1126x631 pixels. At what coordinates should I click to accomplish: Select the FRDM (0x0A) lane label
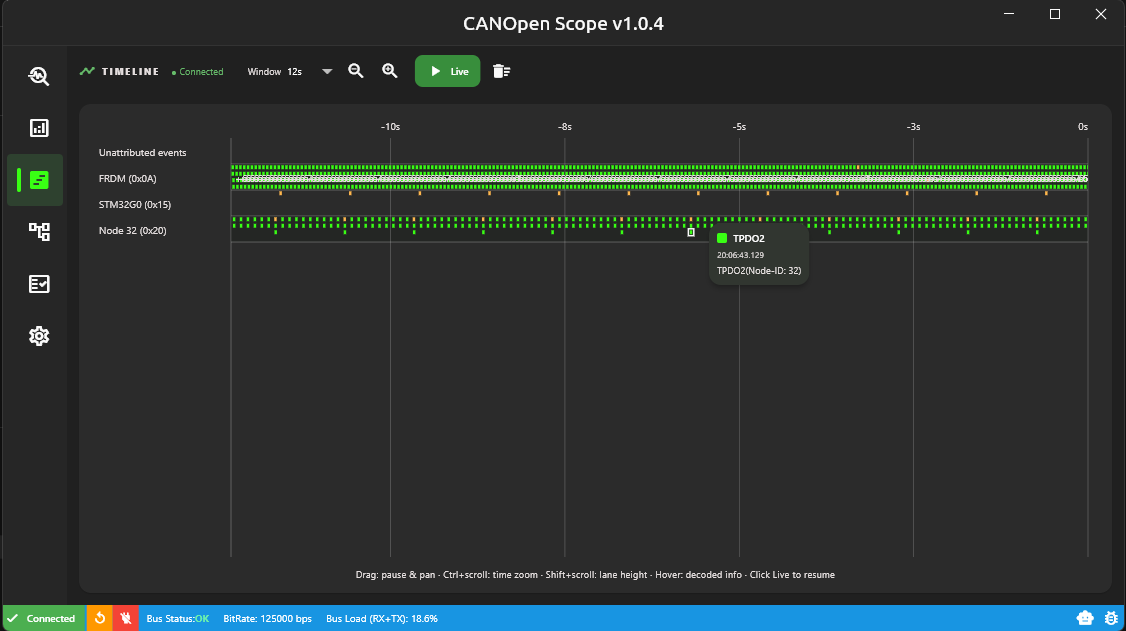click(127, 179)
